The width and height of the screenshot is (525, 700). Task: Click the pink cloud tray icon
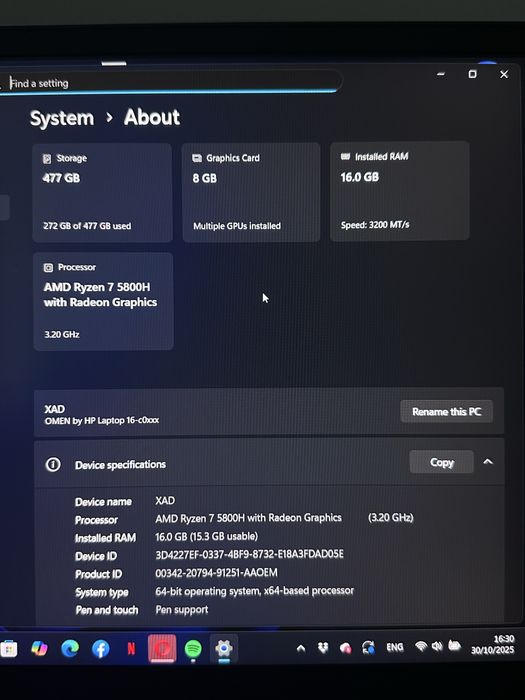pos(346,648)
